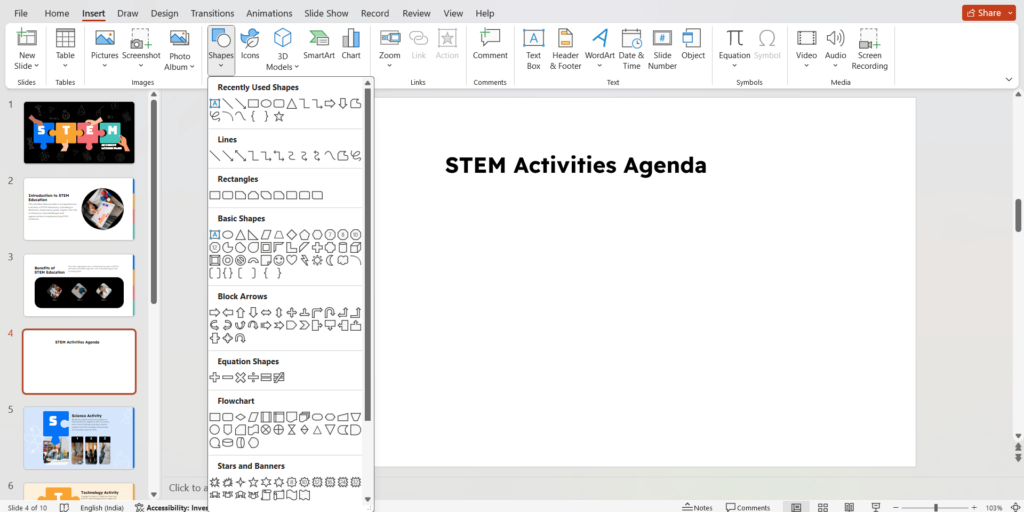
Task: Click the Share button
Action: [x=983, y=13]
